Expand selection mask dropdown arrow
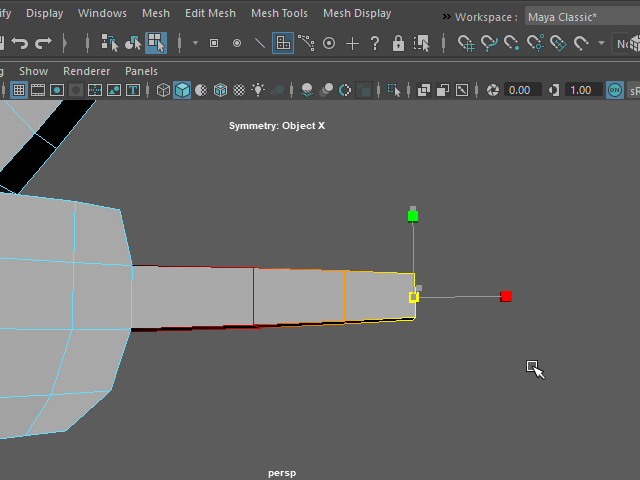640x480 pixels. click(x=195, y=44)
